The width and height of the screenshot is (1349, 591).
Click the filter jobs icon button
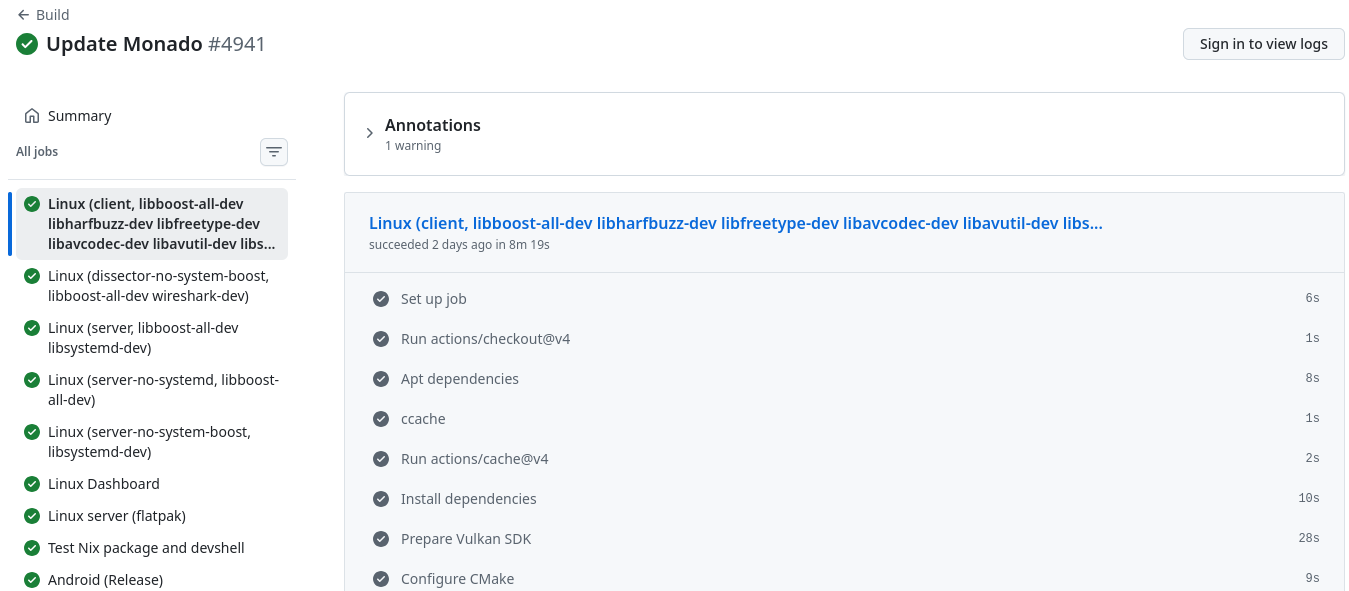point(274,152)
